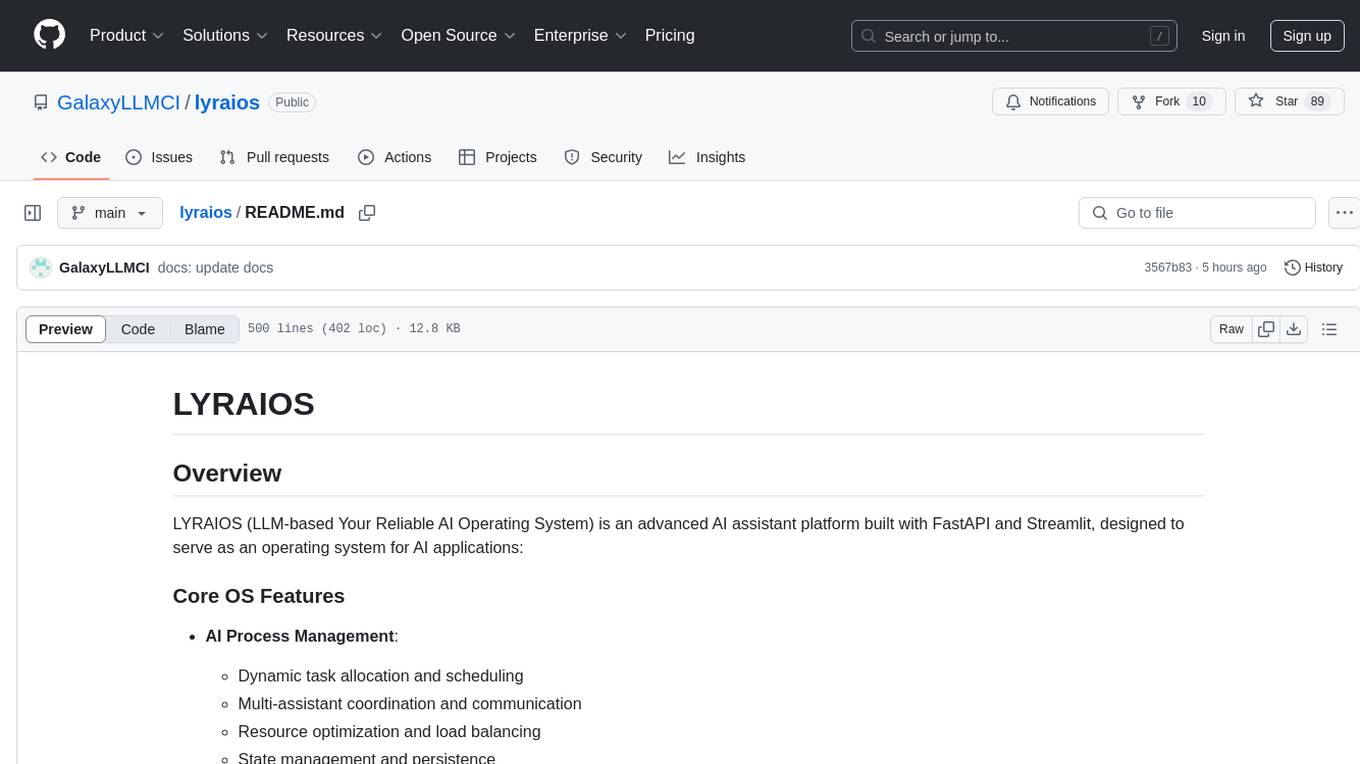
Task: Switch to the Code view
Action: pyautogui.click(x=138, y=329)
